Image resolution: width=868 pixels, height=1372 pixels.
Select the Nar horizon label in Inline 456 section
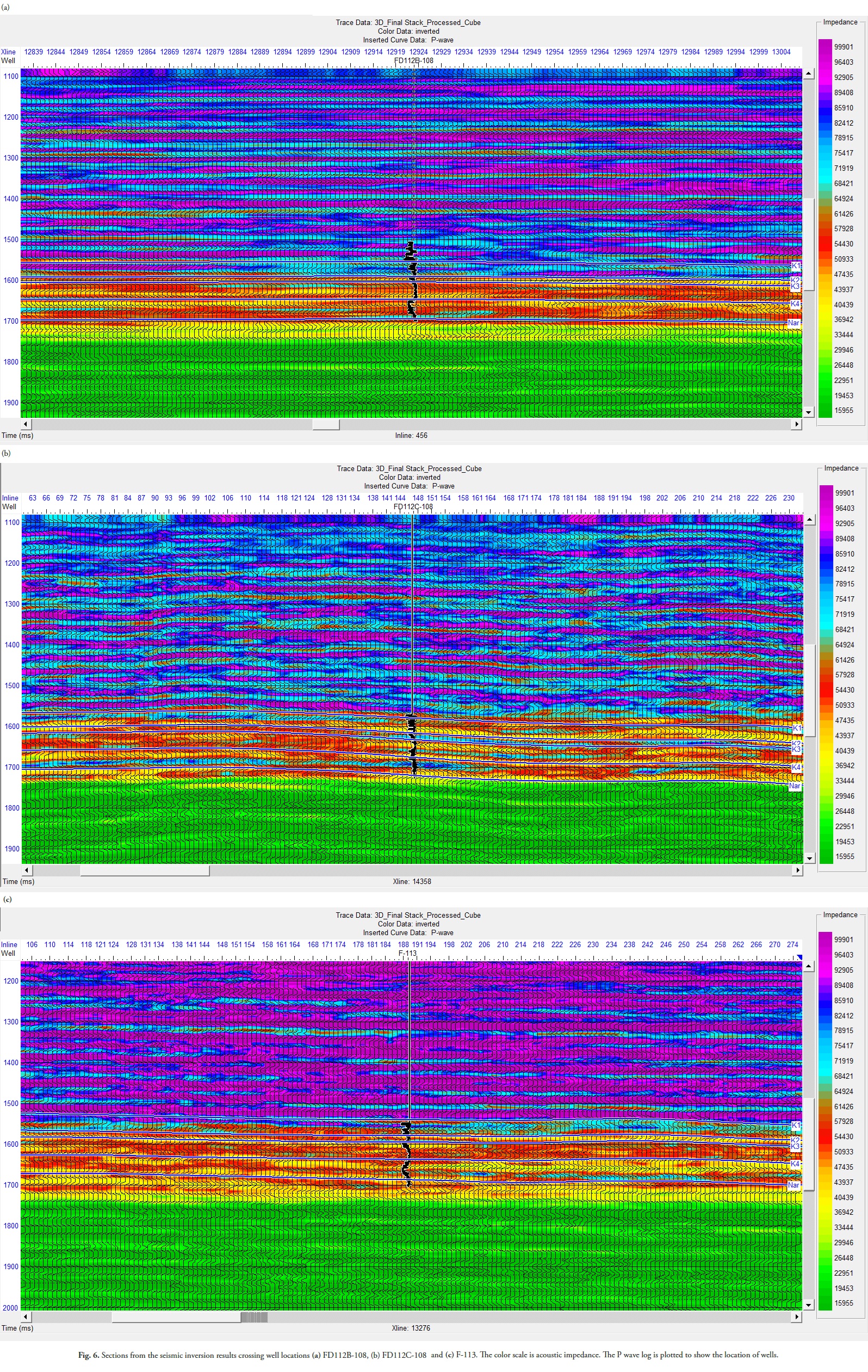(793, 323)
